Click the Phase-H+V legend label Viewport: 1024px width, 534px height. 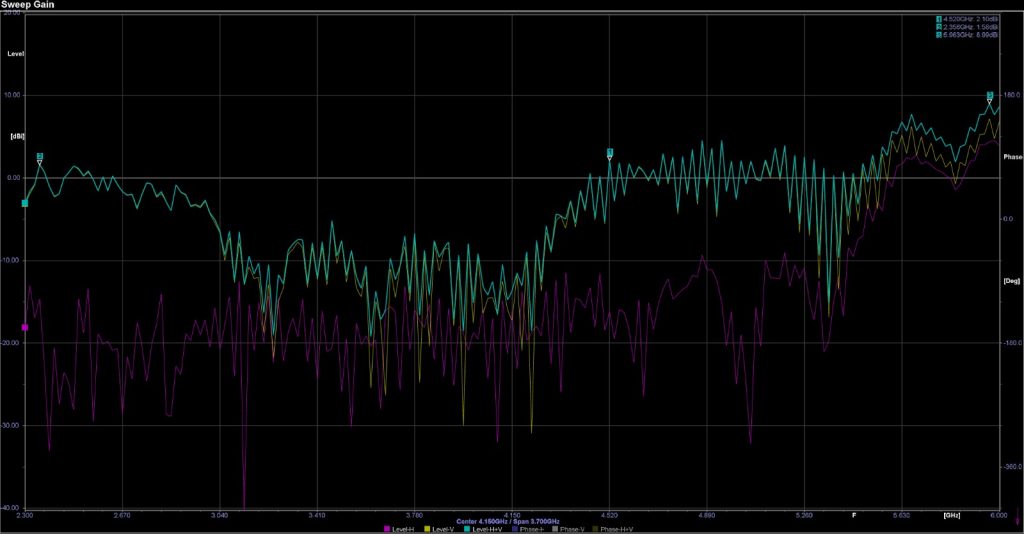coord(616,529)
